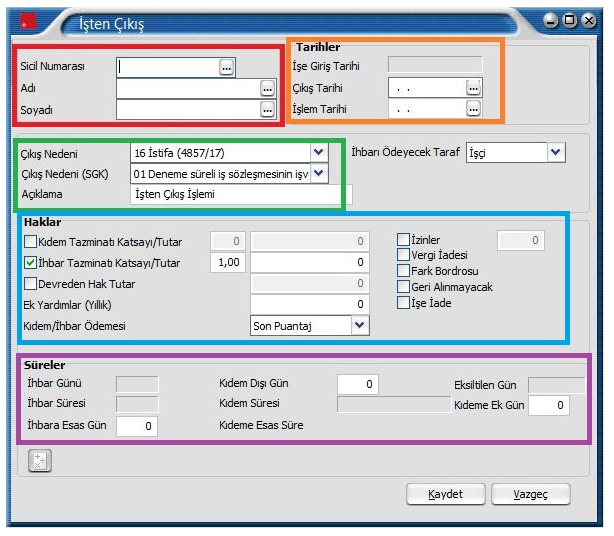Viewport: 614px width, 536px height.
Task: Click the İhbar Tazminatı tutar field
Action: pos(310,262)
